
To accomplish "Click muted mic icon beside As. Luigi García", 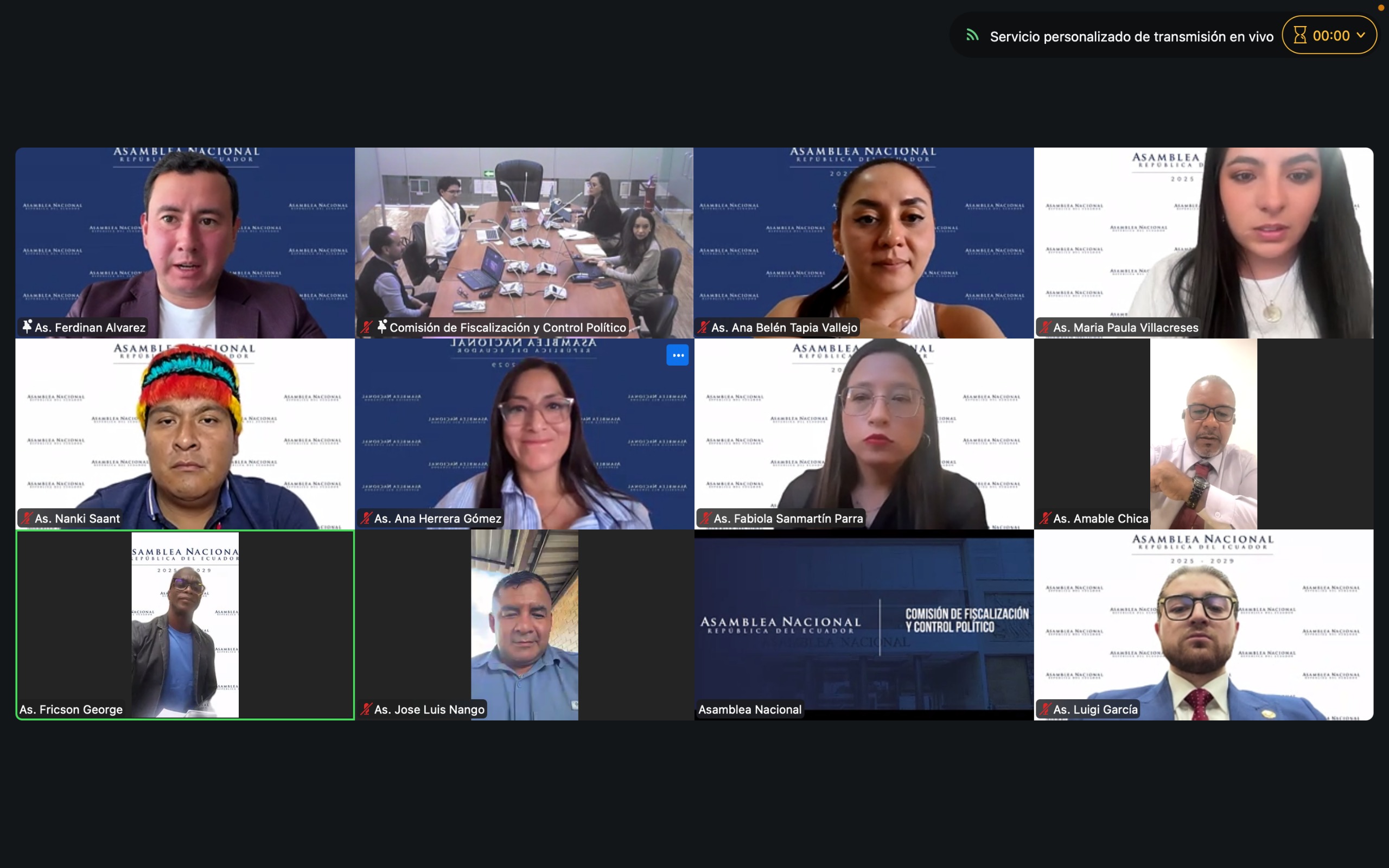I will coord(1044,710).
